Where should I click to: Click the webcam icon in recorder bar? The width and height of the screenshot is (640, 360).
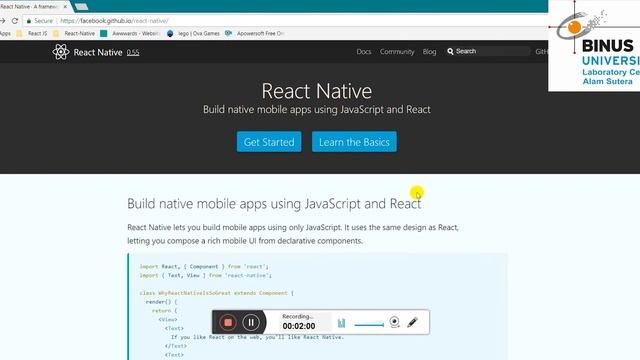(394, 322)
